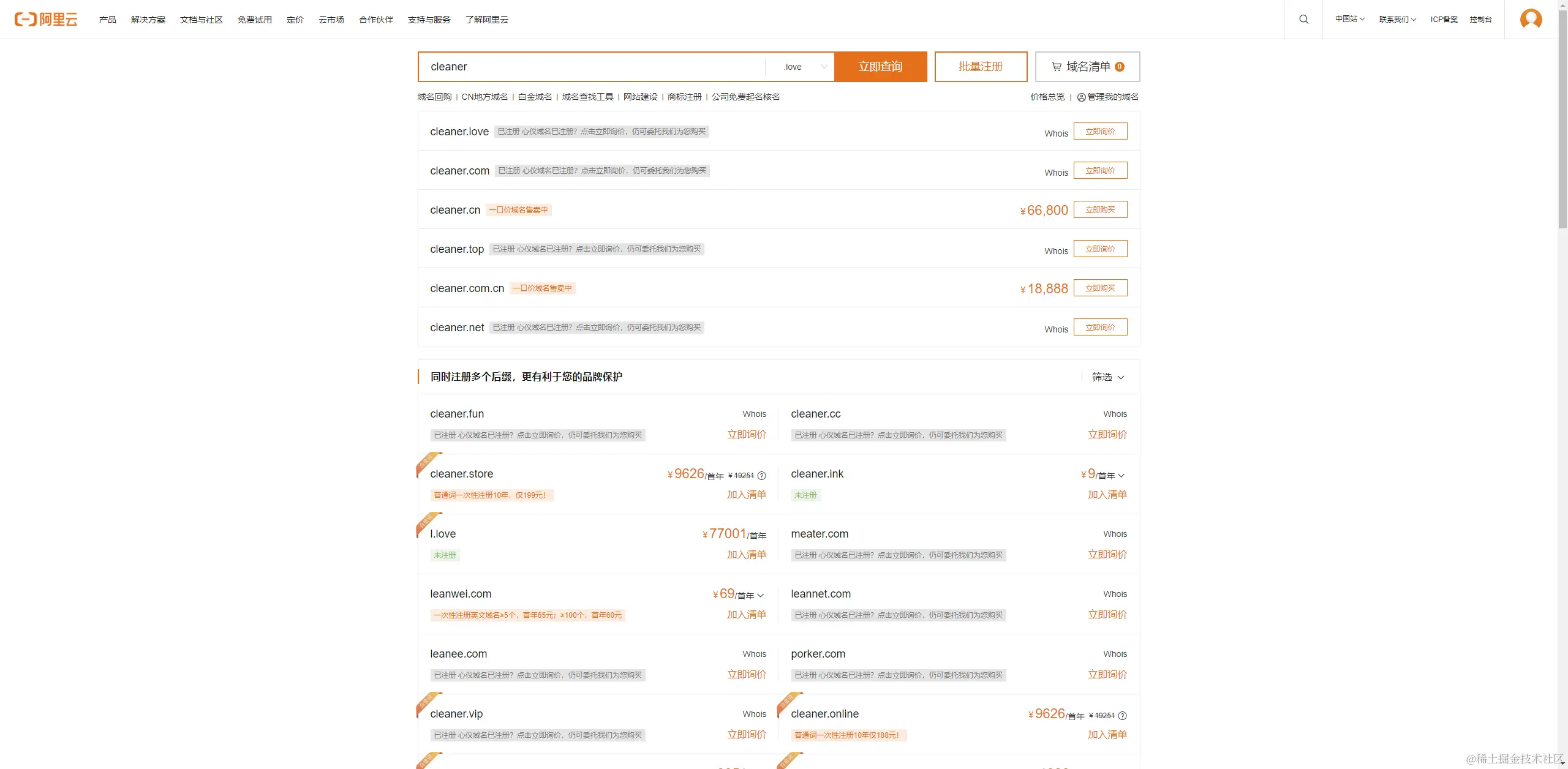Open the 云市场 menu item

[x=331, y=20]
